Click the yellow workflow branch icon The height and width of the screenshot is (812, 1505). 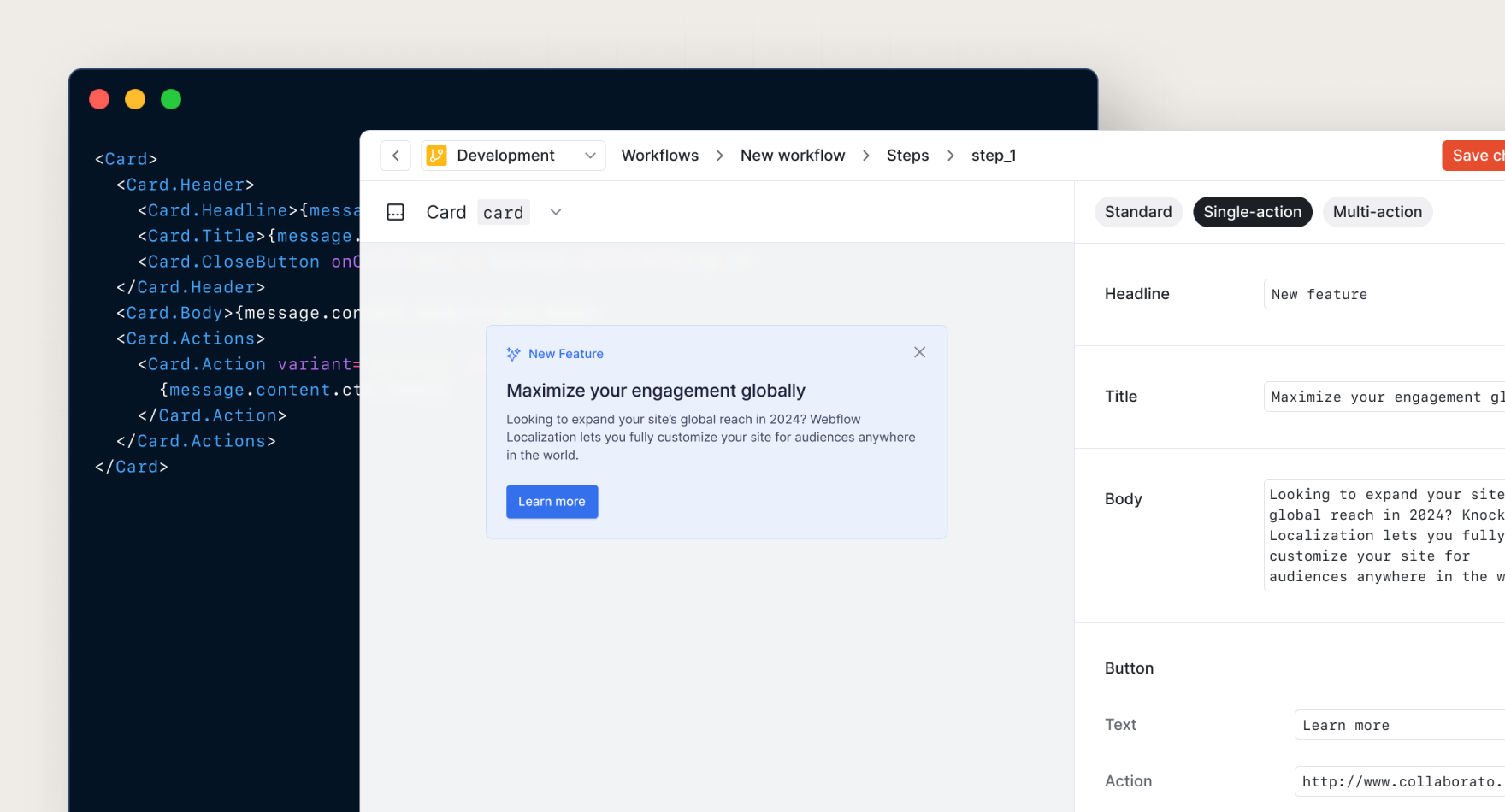click(x=437, y=155)
